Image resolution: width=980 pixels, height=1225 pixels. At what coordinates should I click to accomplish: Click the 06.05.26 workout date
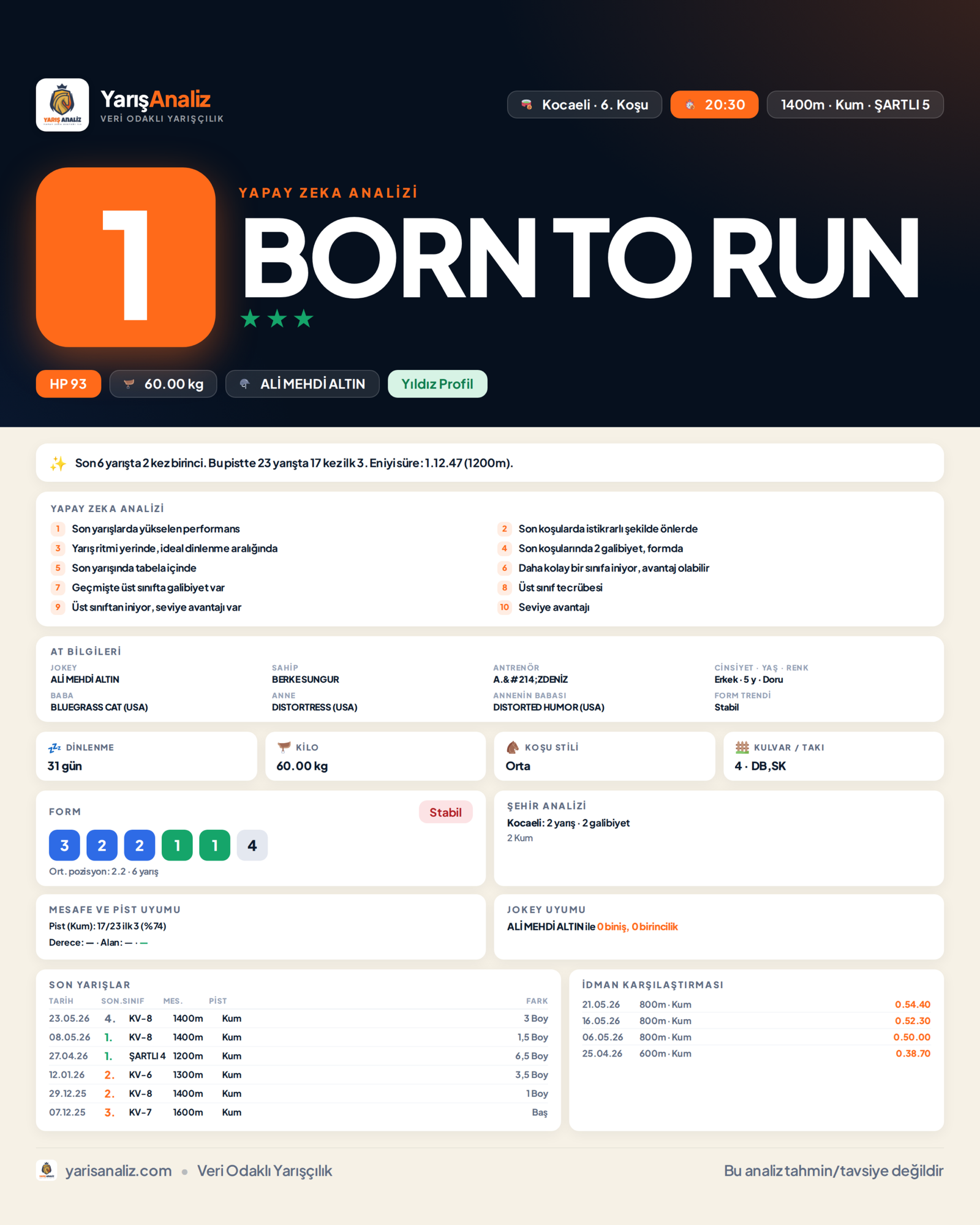tap(602, 1037)
